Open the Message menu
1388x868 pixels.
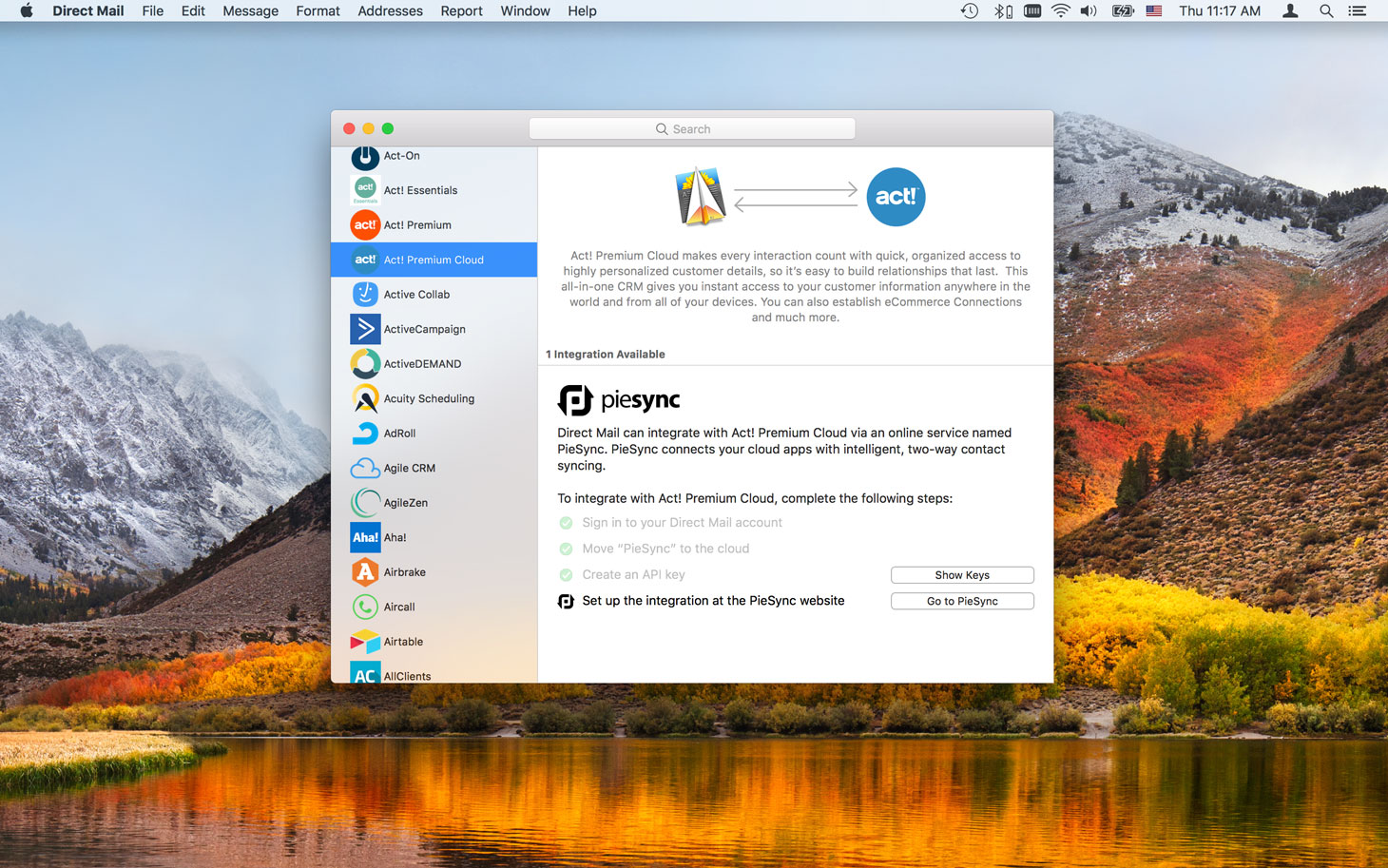point(250,11)
